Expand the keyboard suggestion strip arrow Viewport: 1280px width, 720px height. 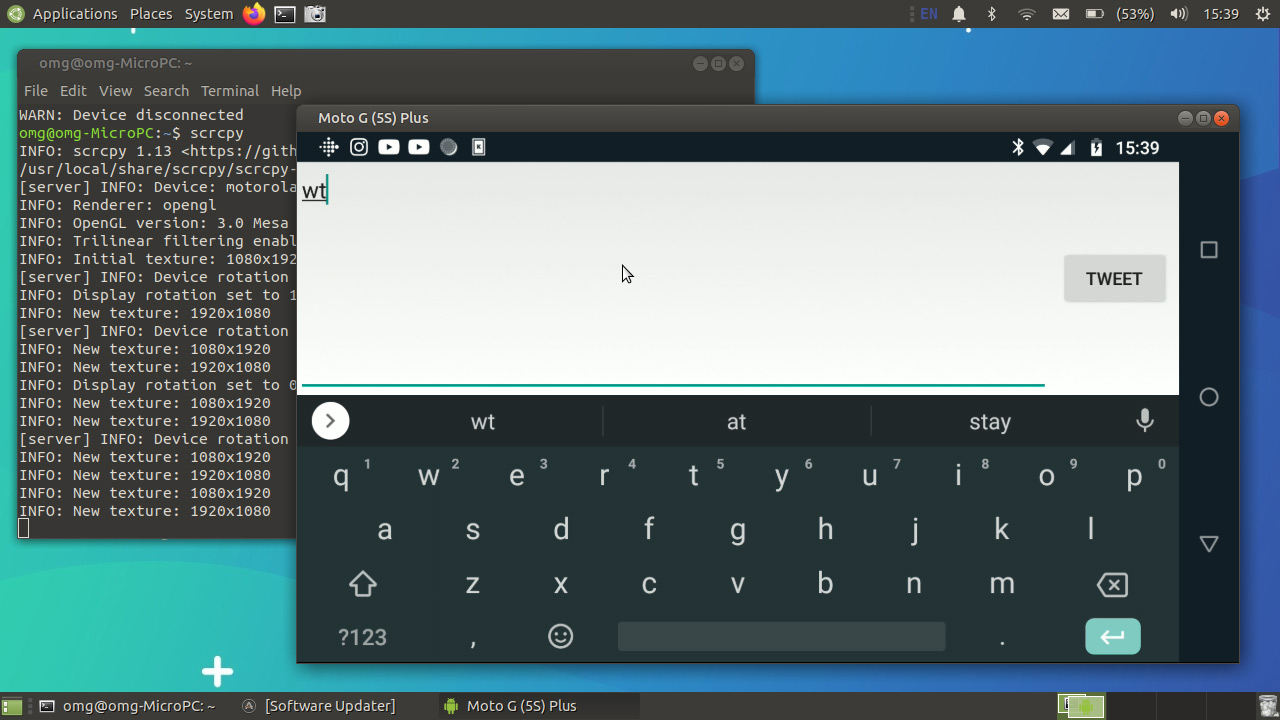pyautogui.click(x=330, y=421)
